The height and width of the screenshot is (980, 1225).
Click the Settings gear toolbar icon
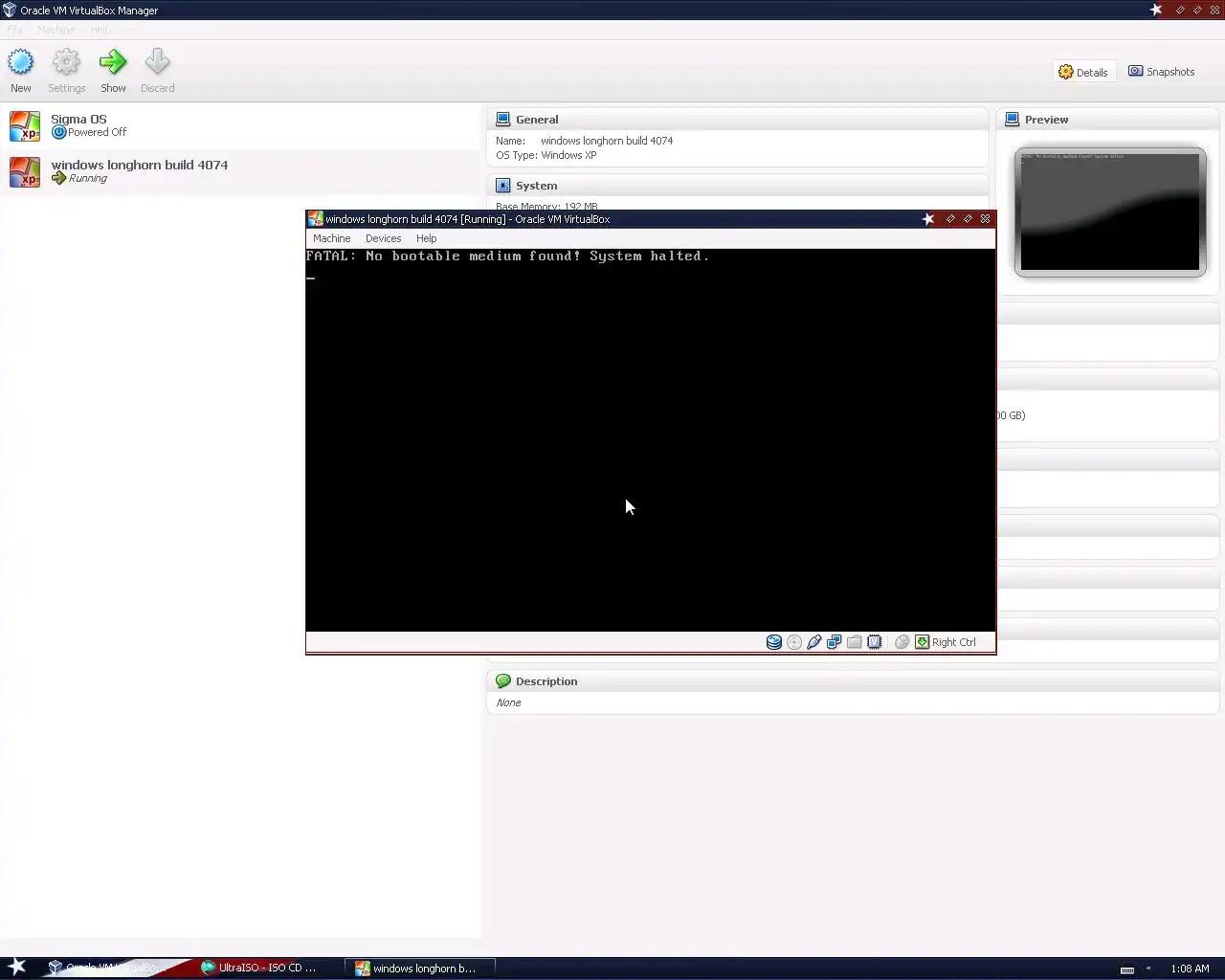pos(66,62)
